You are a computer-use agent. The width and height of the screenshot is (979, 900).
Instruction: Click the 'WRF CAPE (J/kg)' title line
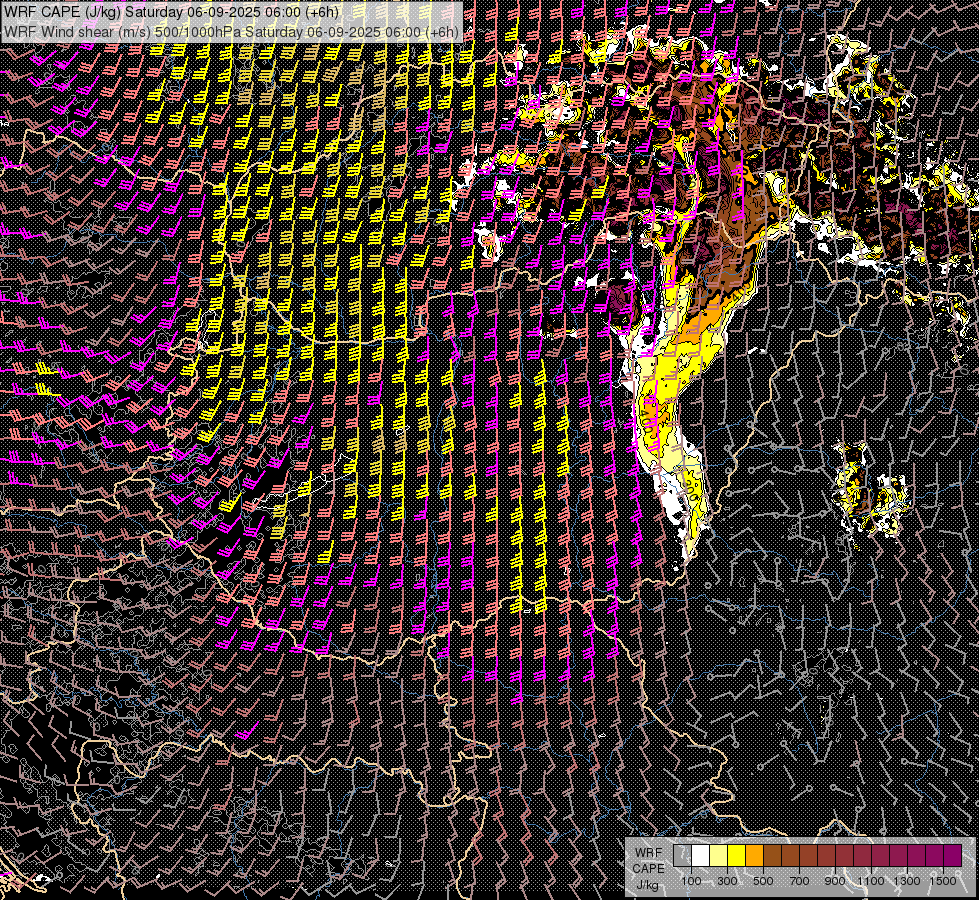[x=172, y=12]
